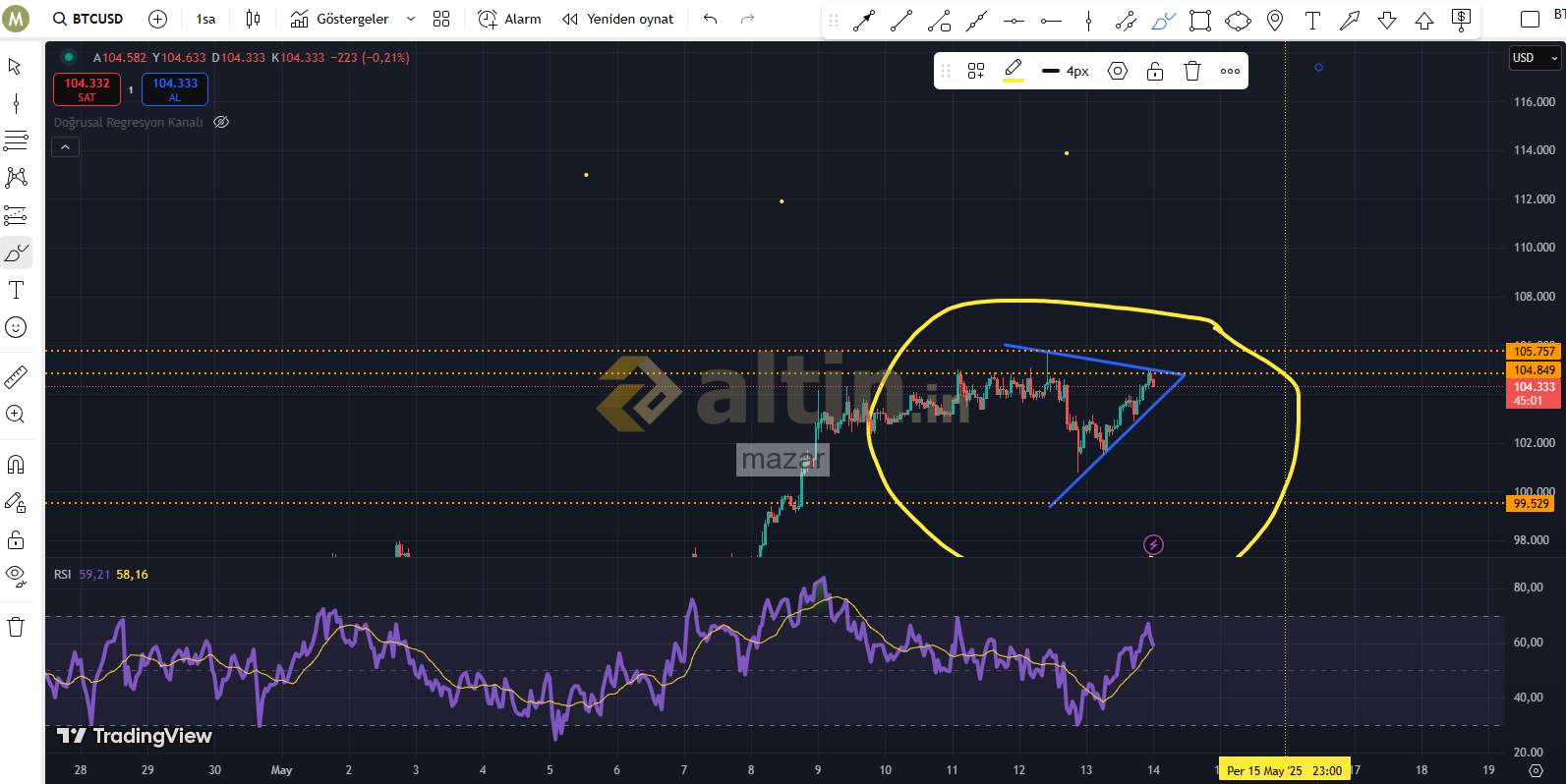
Task: Click the 99.529 price label on axis
Action: (1531, 503)
